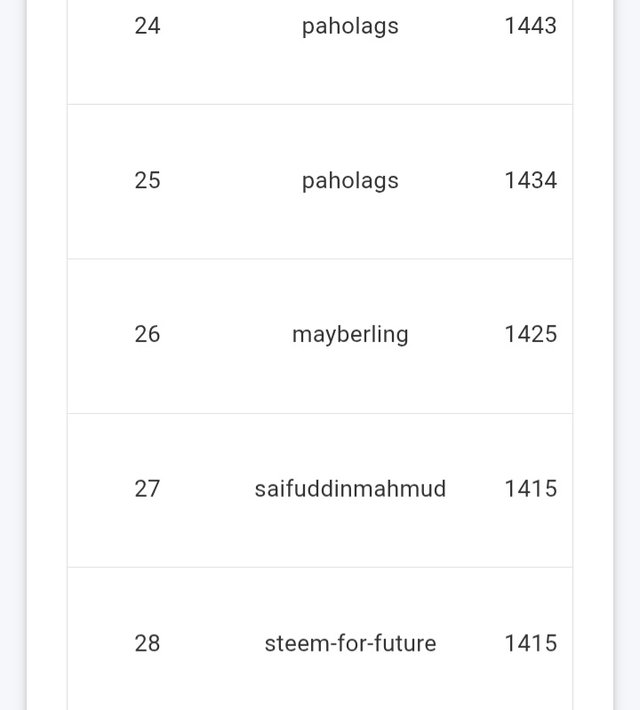Select paholags in the rank 24 row
Screen dimensions: 640x710
pyautogui.click(x=350, y=26)
